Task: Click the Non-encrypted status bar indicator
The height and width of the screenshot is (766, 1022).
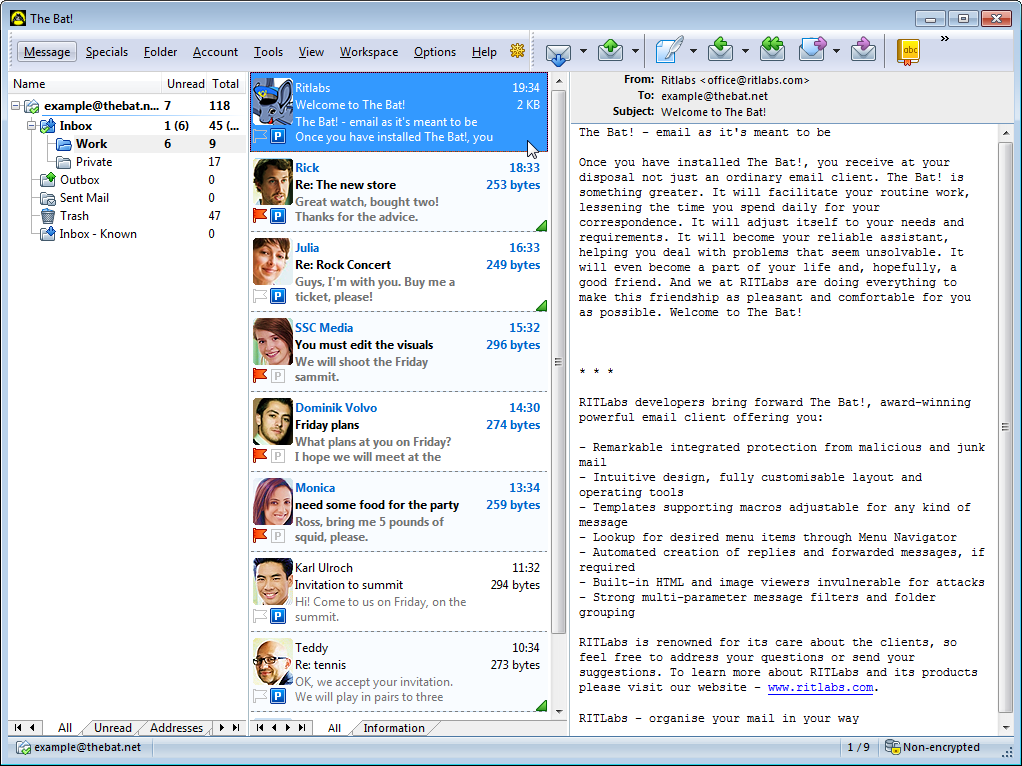Action: (932, 747)
